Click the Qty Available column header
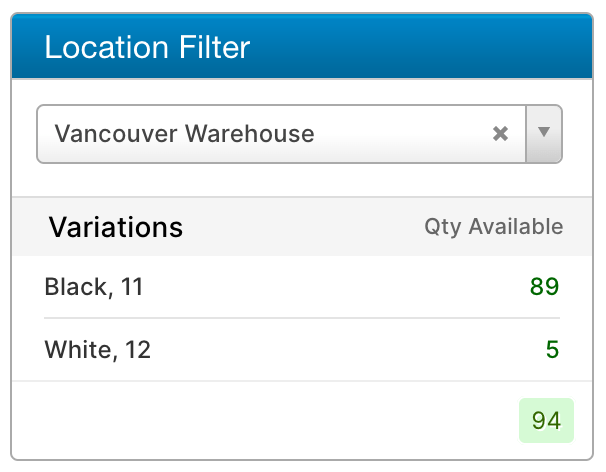This screenshot has width=606, height=472. (x=493, y=227)
